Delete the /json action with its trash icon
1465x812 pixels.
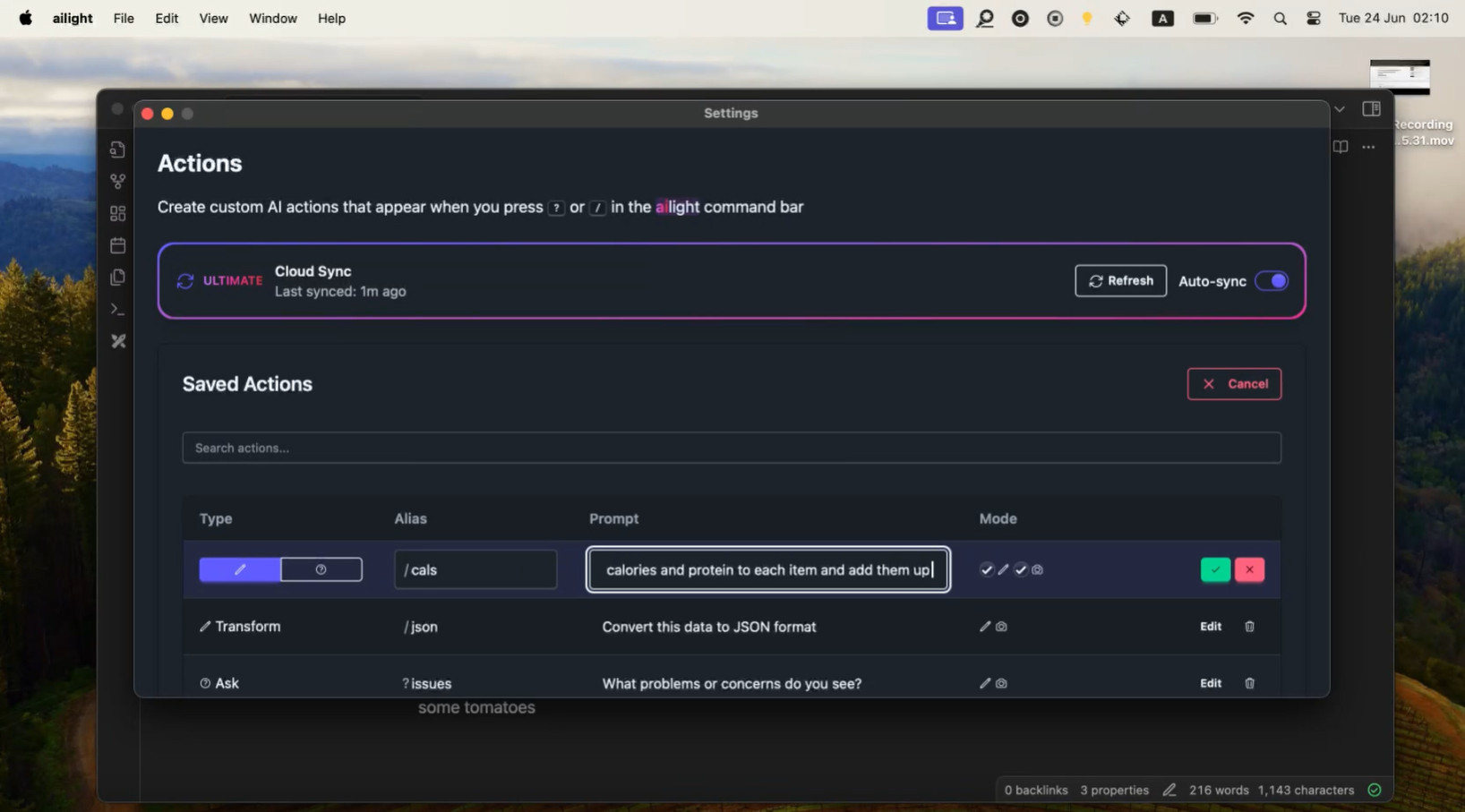click(x=1249, y=627)
